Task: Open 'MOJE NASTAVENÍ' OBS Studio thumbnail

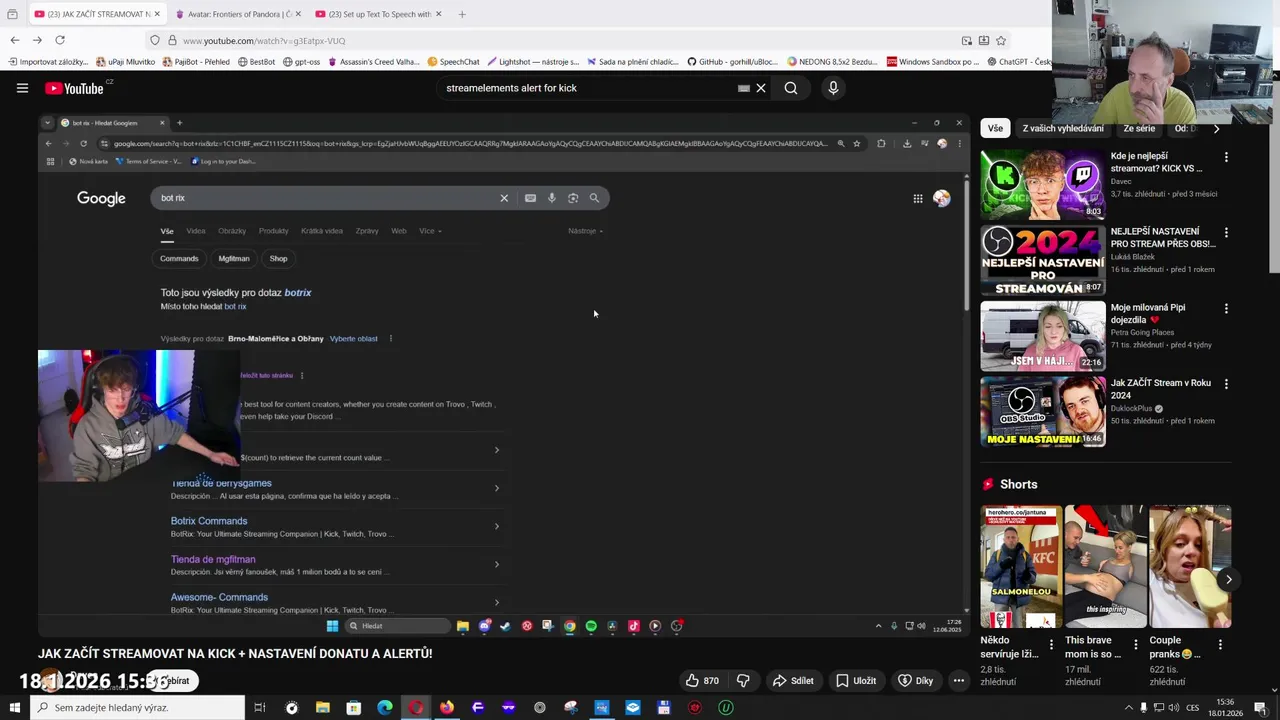Action: click(1042, 412)
